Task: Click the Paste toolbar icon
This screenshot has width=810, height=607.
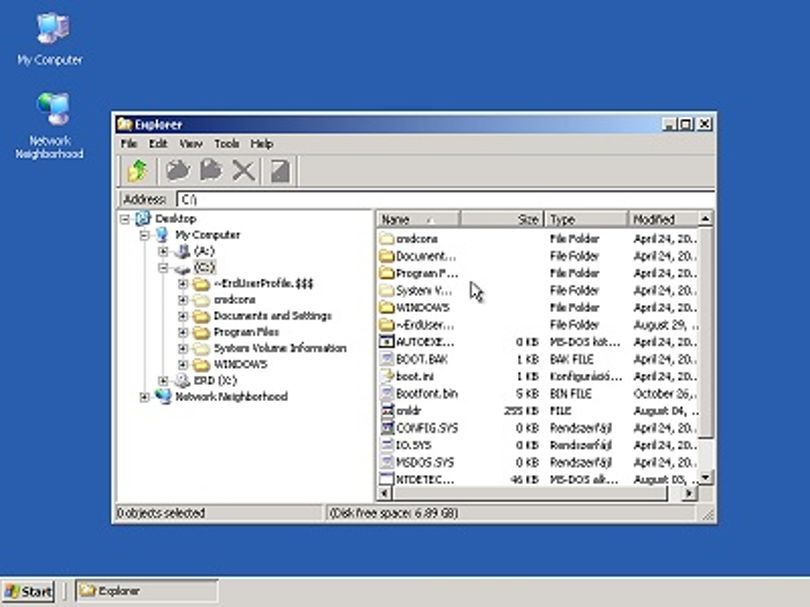Action: pos(211,171)
